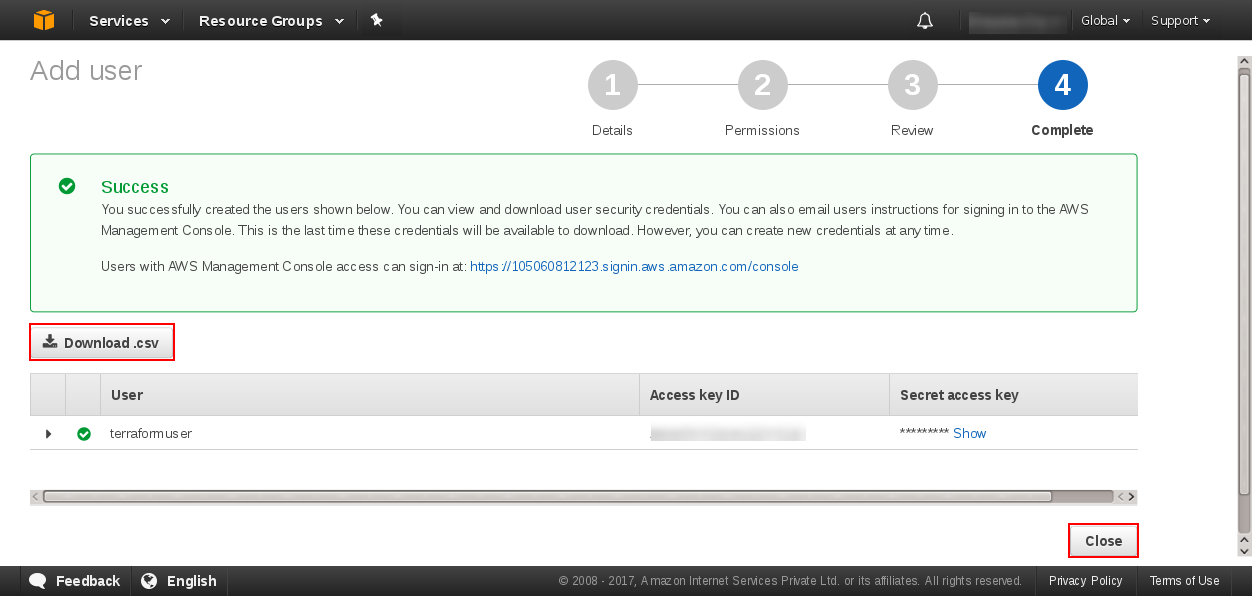Click the horizontal table scrollbar

(x=547, y=496)
